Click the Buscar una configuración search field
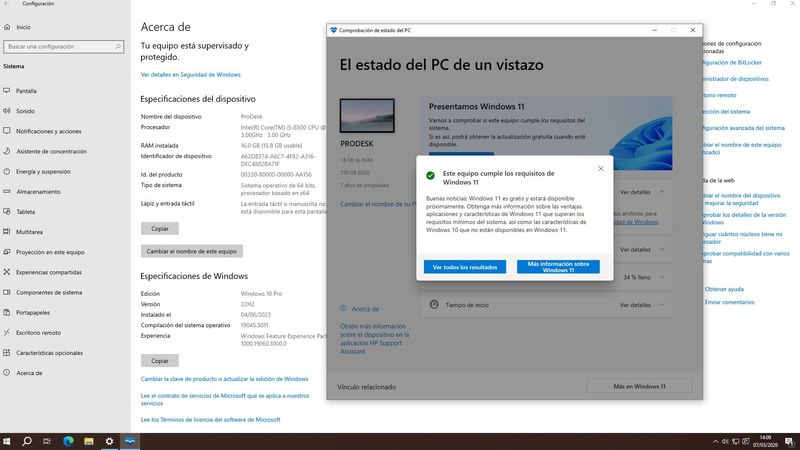Viewport: 800px width, 450px height. click(x=63, y=46)
